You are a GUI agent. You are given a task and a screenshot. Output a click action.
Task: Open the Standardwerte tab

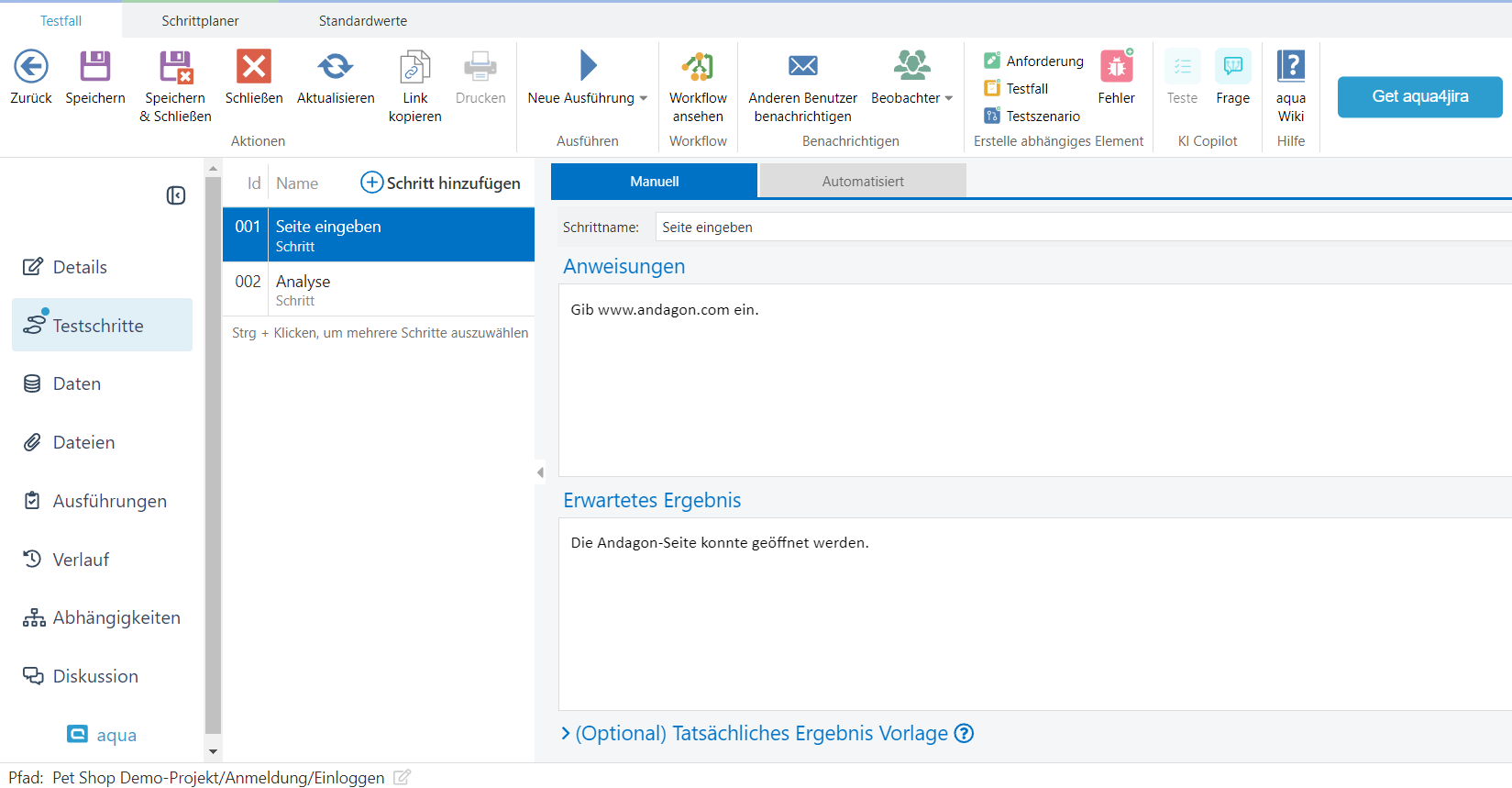point(362,20)
